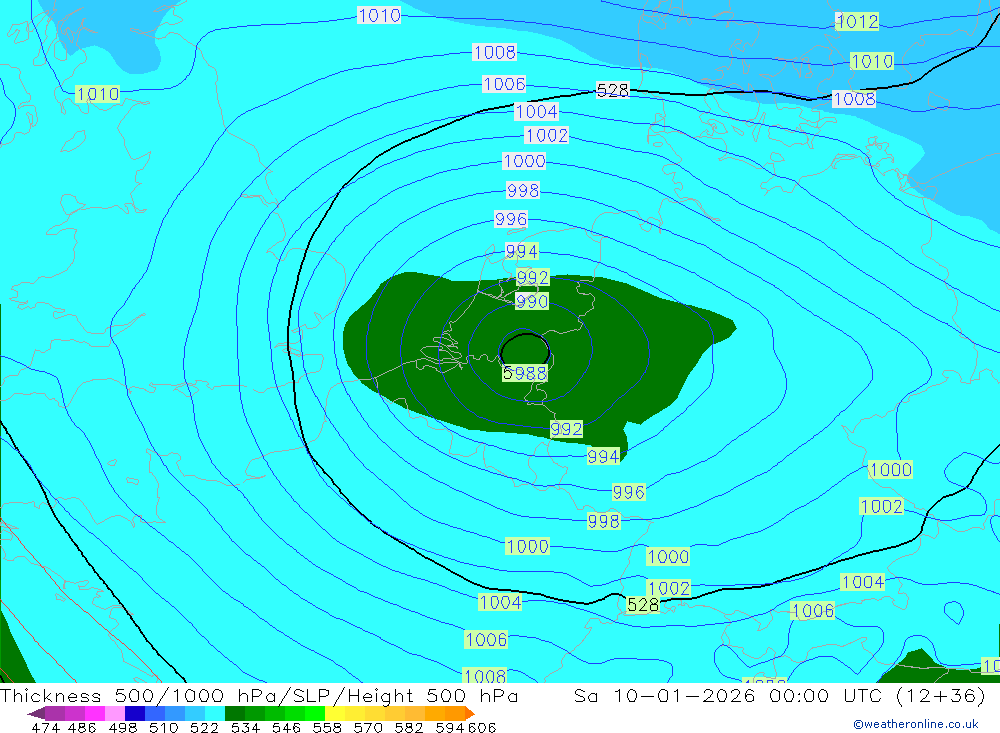Image resolution: width=1000 pixels, height=733 pixels.
Task: Click the 1010 label at top center
Action: [x=379, y=15]
